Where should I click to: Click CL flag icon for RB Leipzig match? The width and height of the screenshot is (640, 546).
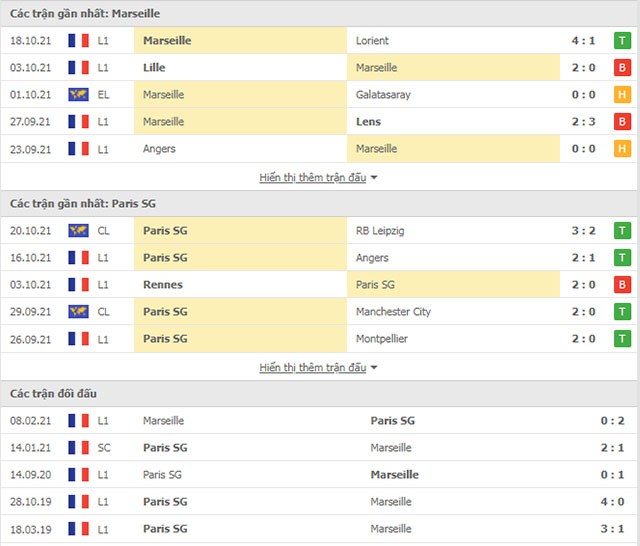point(78,231)
